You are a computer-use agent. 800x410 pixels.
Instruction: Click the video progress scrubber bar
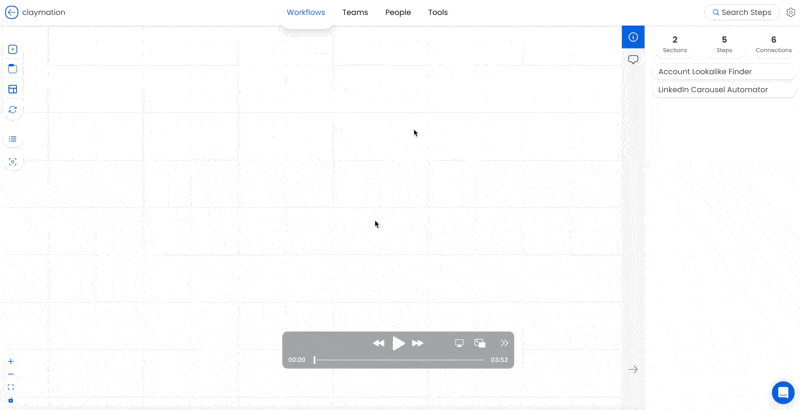click(399, 360)
